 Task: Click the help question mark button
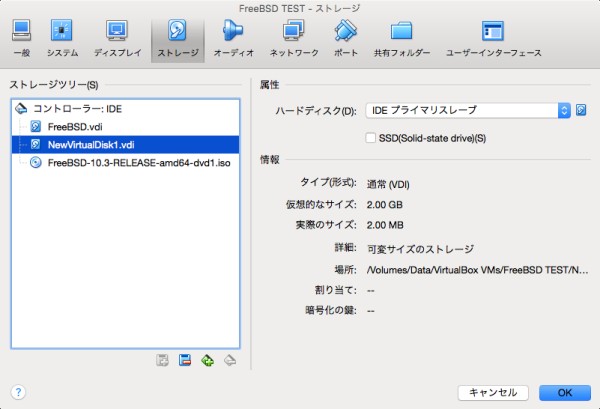tap(18, 392)
